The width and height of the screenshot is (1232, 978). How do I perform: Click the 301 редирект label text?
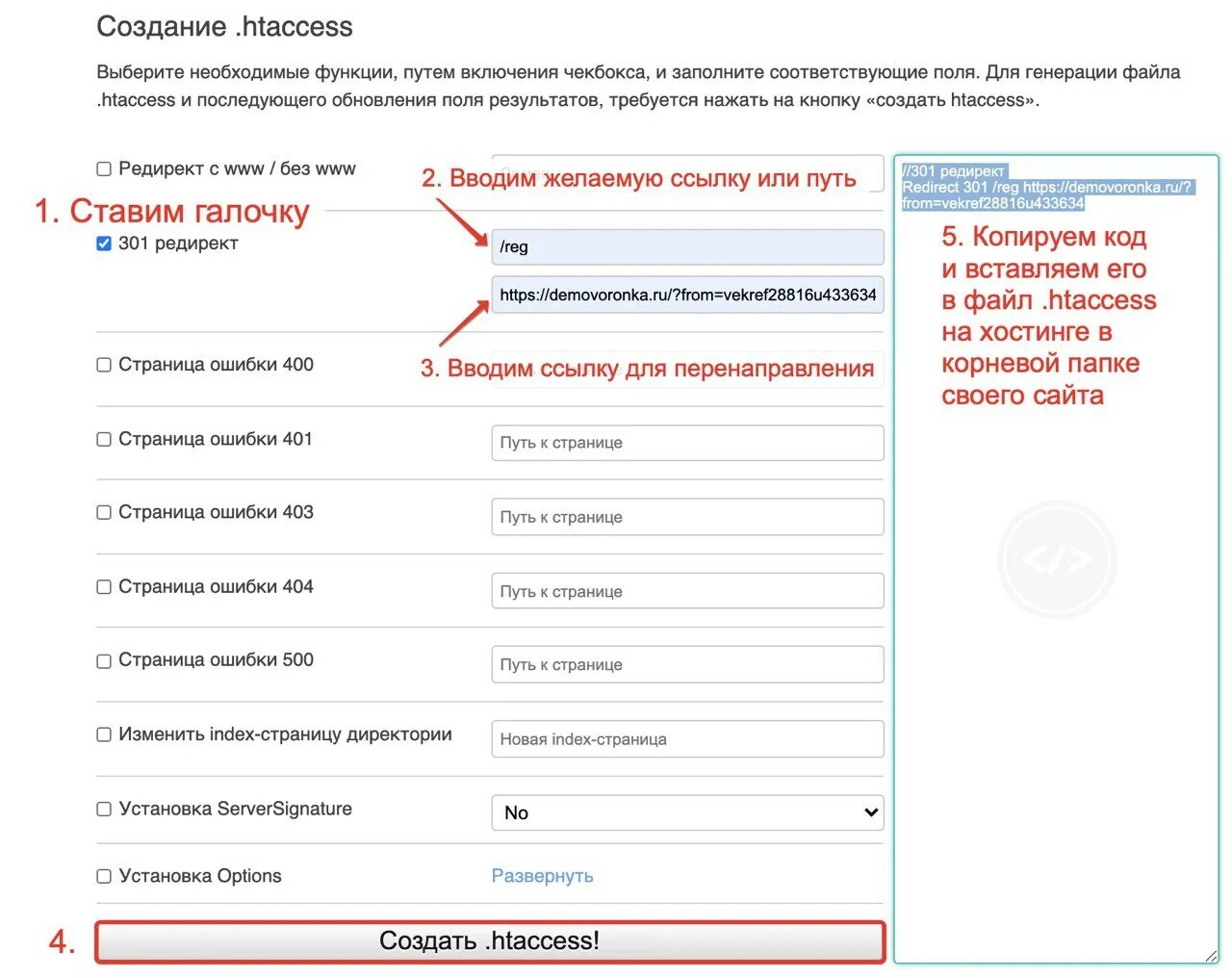[x=178, y=244]
